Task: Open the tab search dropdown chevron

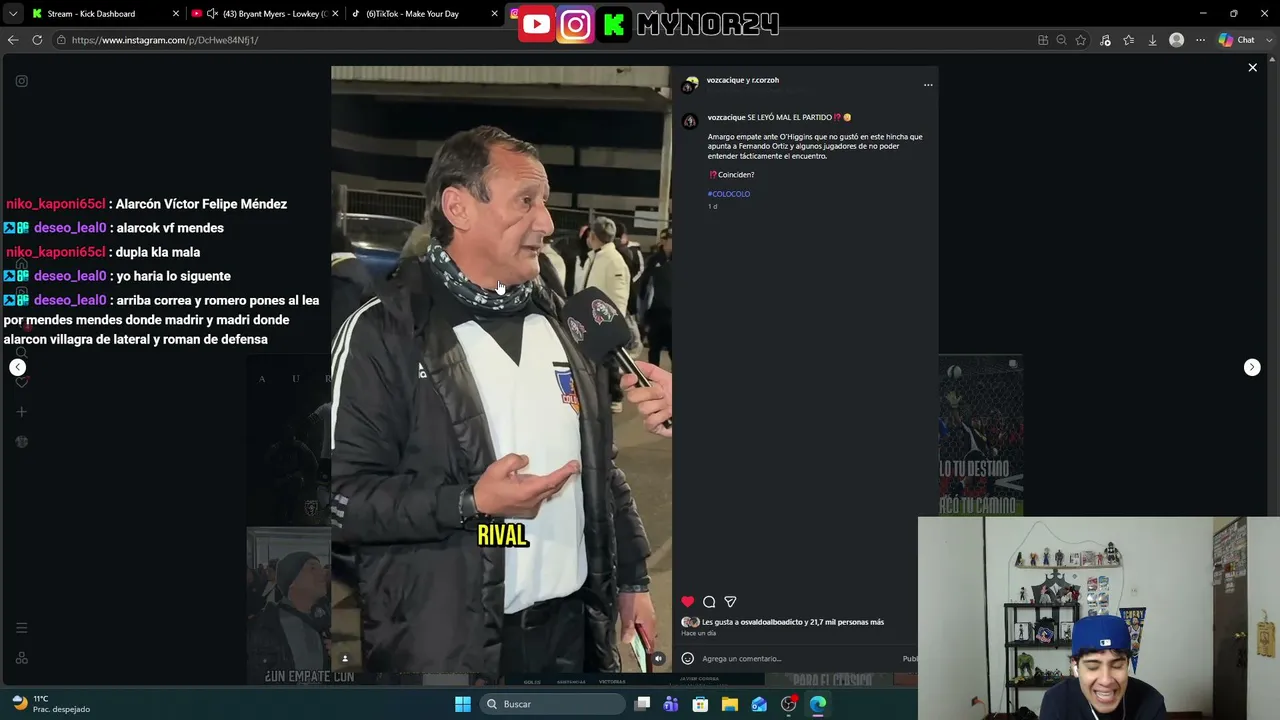Action: 12,14
